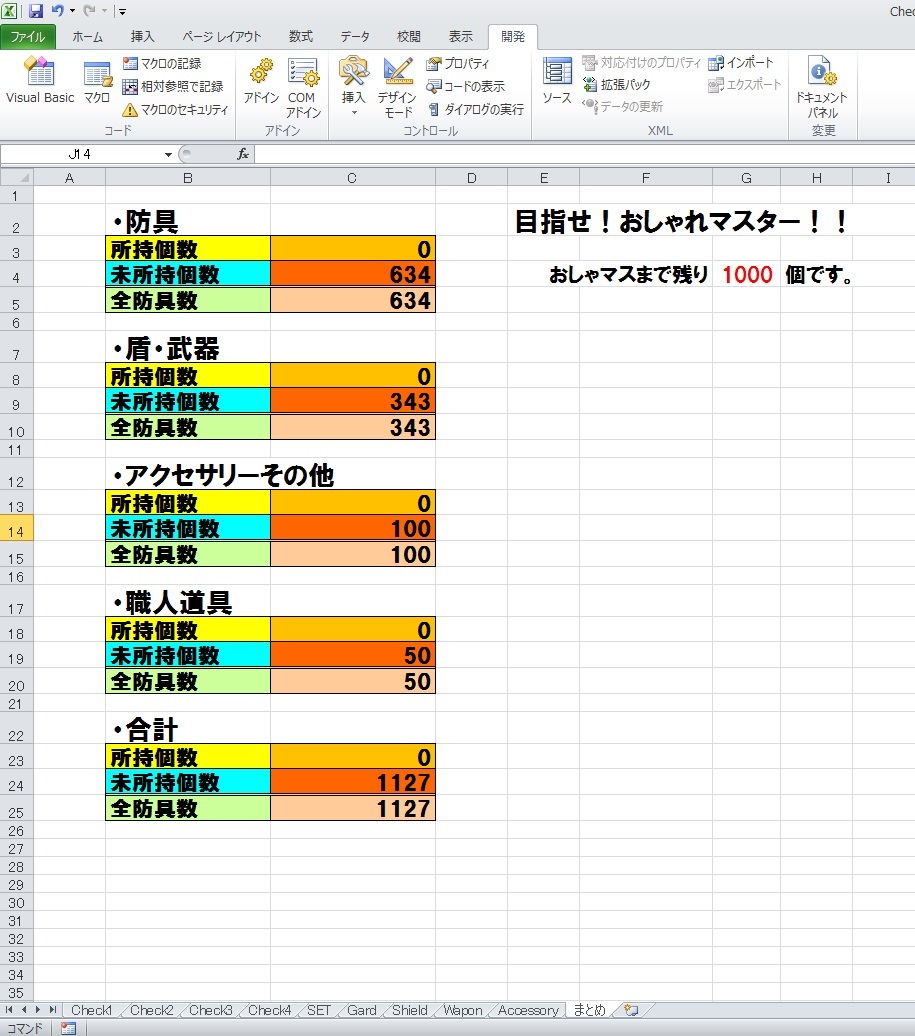
Task: Open the ドキュメントパネル document panel
Action: pyautogui.click(x=821, y=87)
